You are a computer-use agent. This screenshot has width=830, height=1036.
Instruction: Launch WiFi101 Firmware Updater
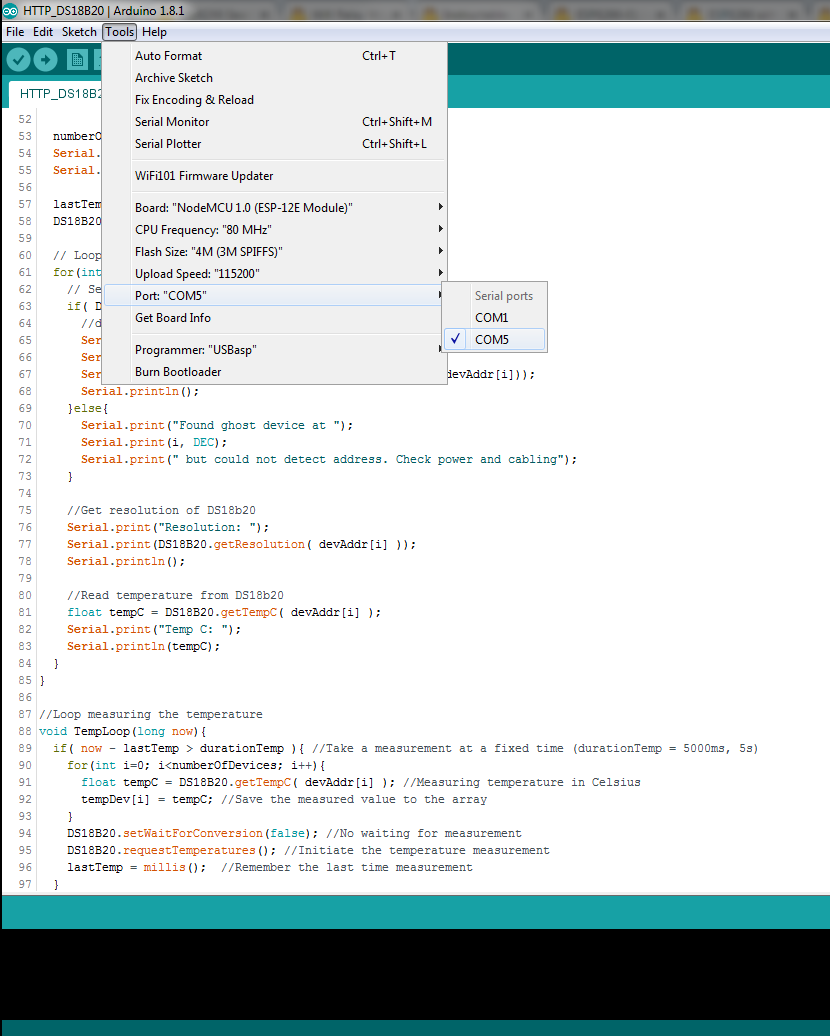click(x=275, y=176)
